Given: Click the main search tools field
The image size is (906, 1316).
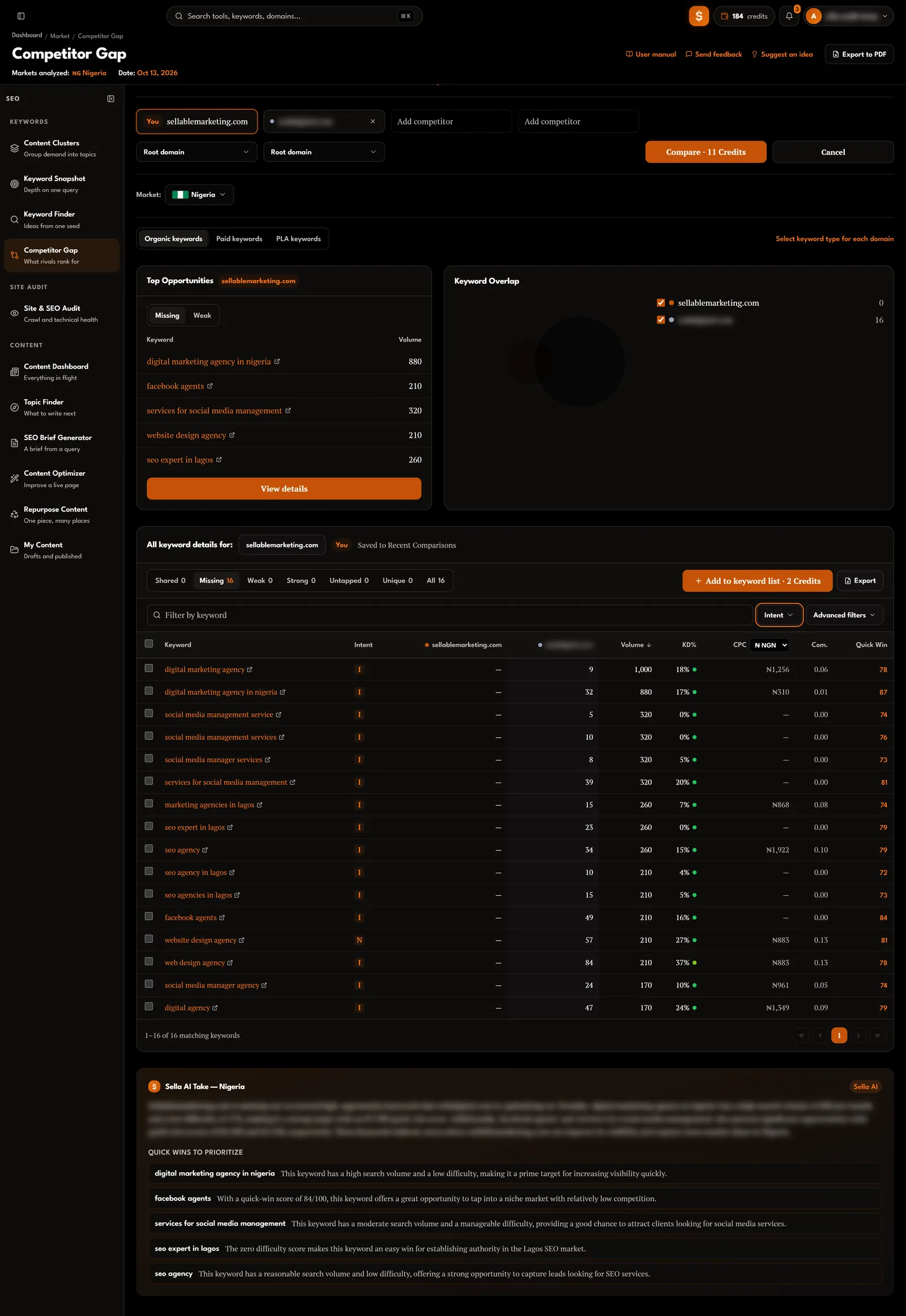Looking at the screenshot, I should (294, 16).
